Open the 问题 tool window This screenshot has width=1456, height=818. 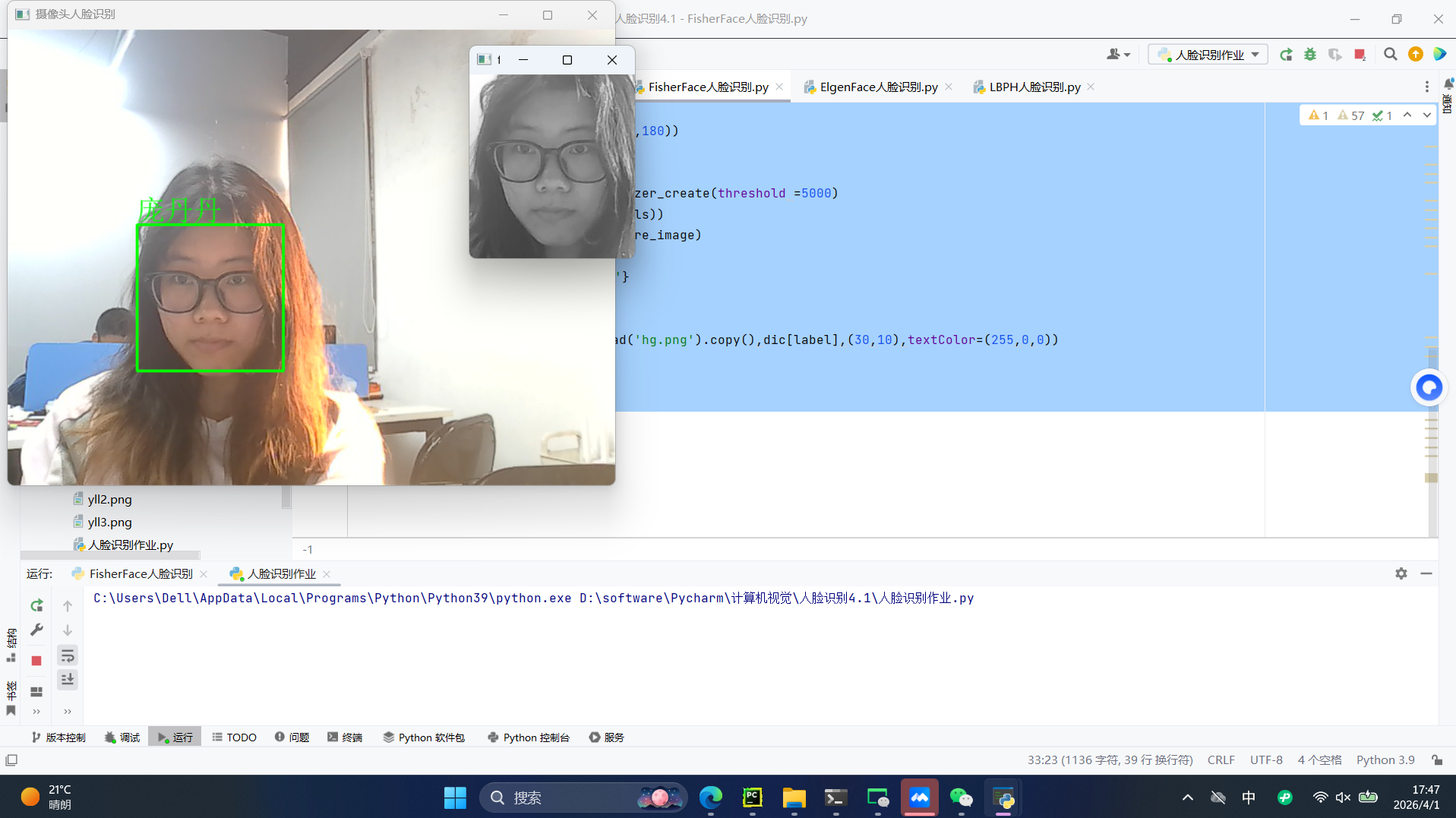292,737
